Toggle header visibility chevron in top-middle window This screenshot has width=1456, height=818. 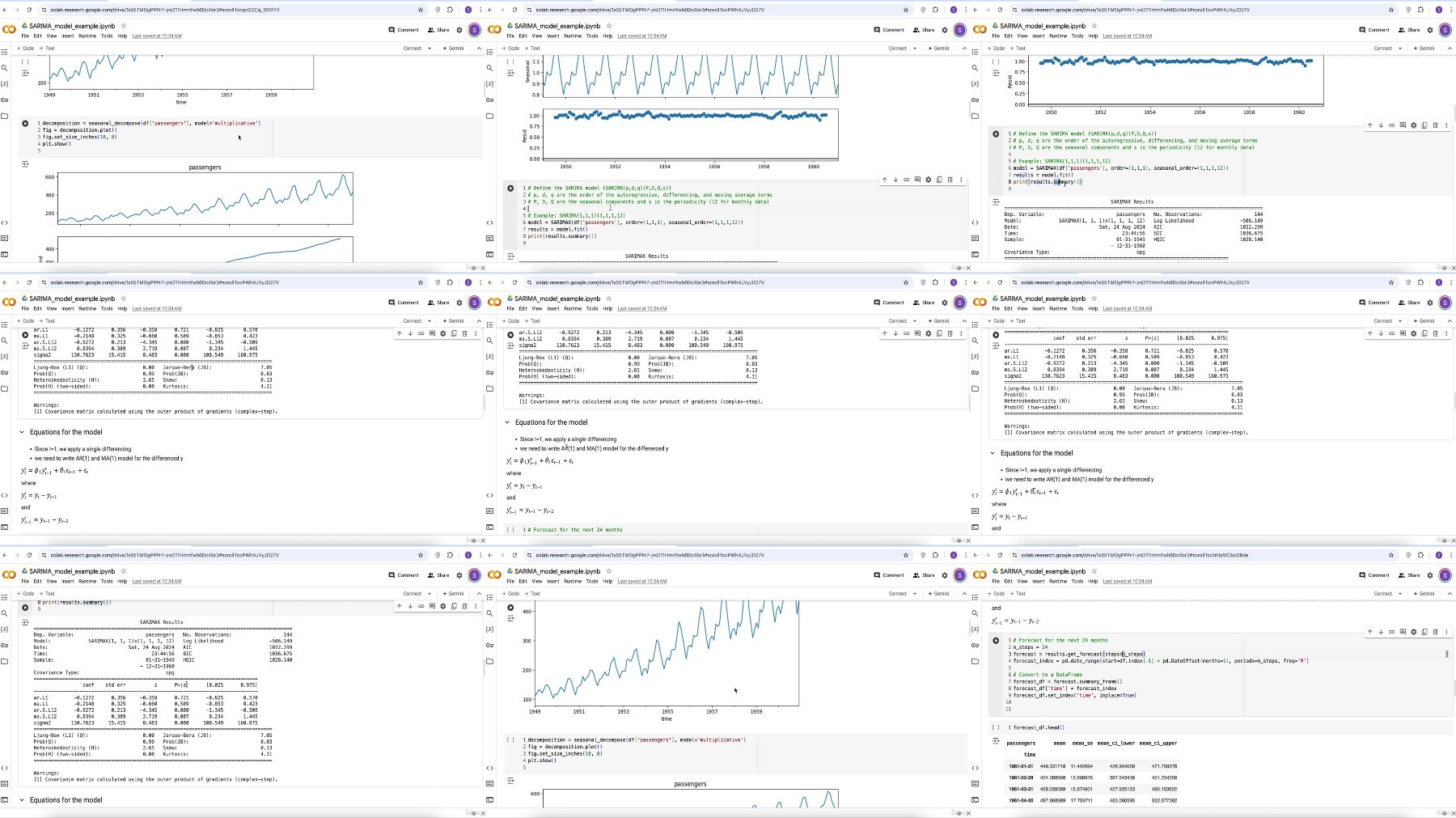pos(964,49)
